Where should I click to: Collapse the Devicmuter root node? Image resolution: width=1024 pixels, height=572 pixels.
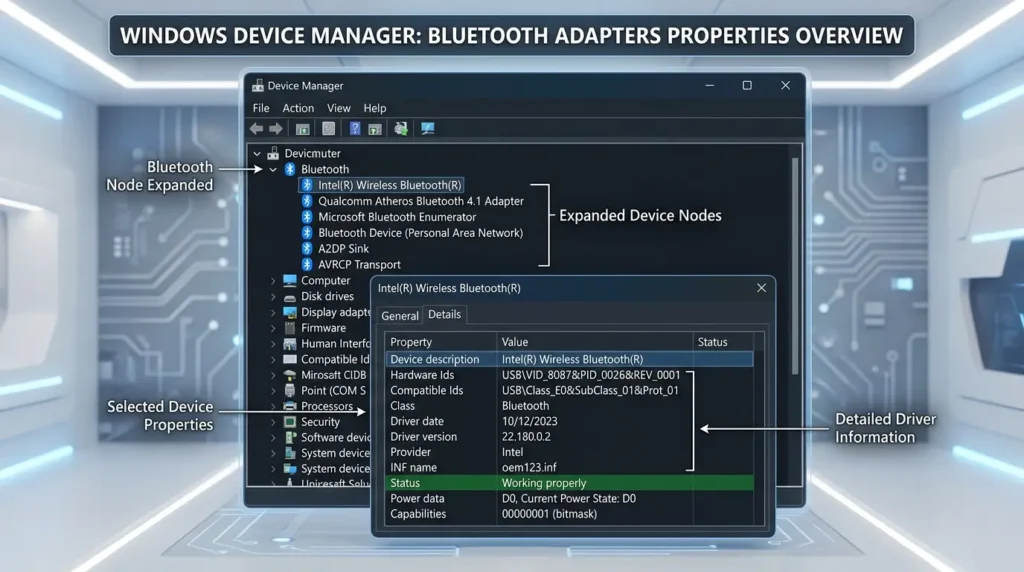coord(257,153)
